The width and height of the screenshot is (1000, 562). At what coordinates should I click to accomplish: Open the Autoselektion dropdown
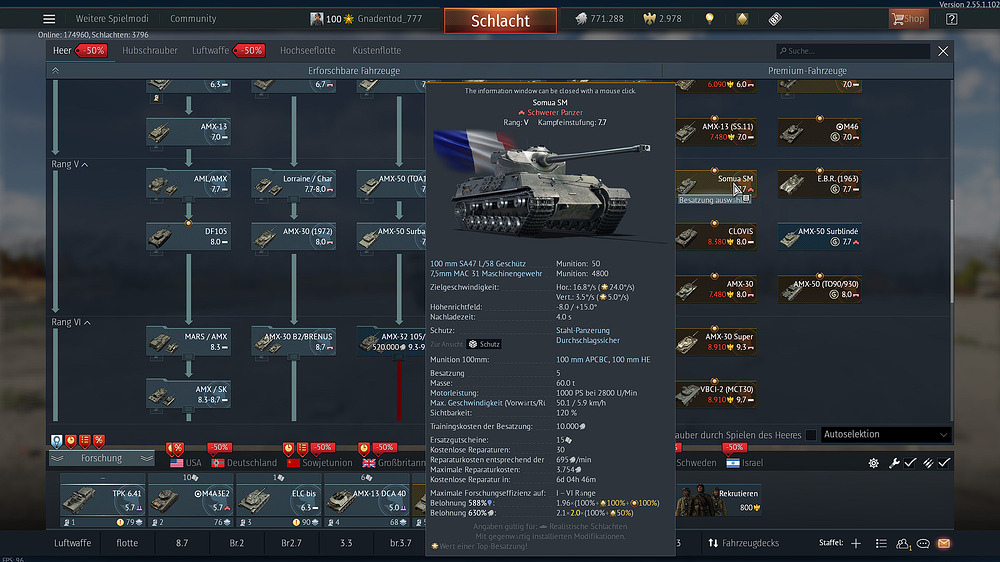coord(885,434)
